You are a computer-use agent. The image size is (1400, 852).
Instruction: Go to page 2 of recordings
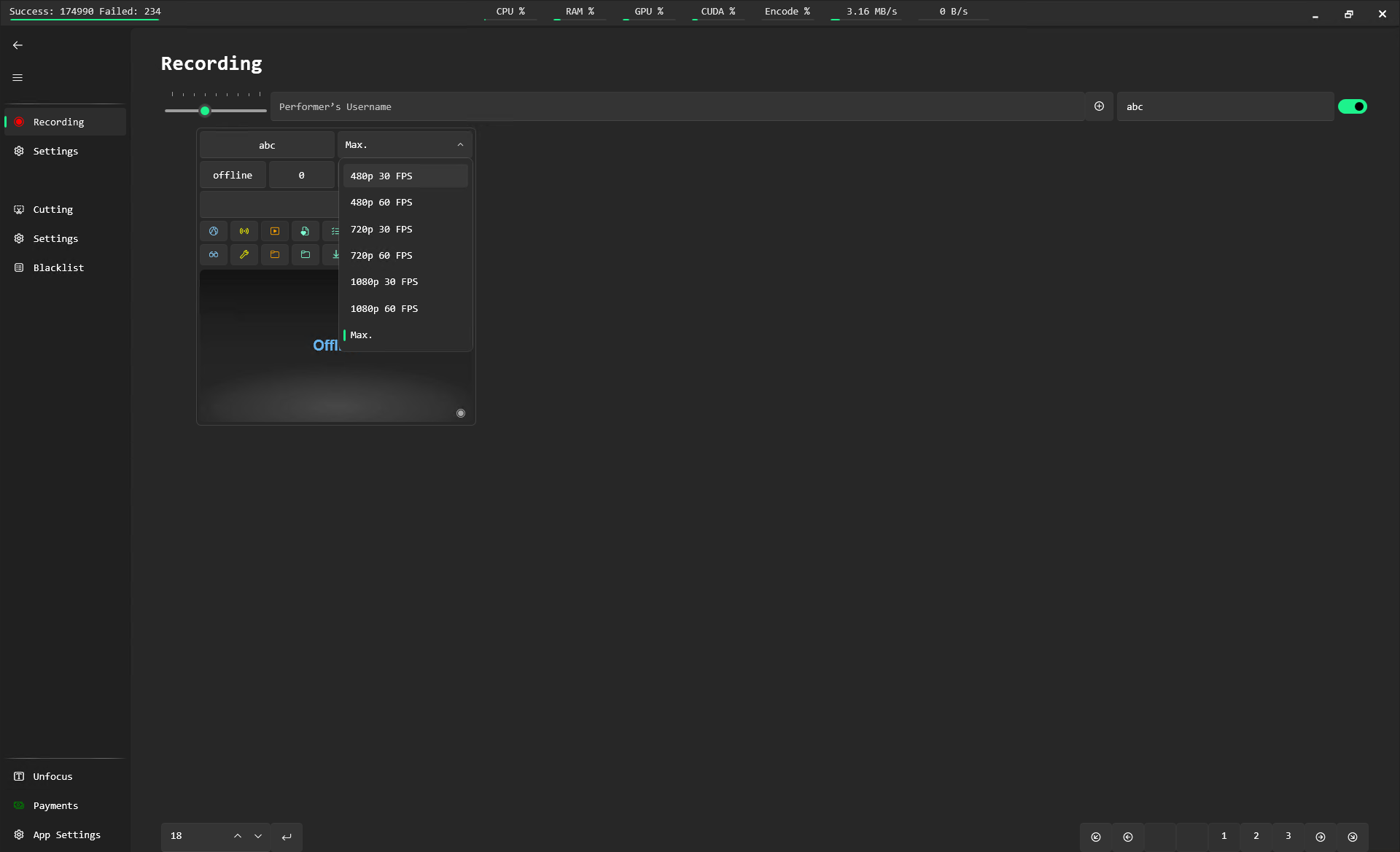coord(1256,836)
